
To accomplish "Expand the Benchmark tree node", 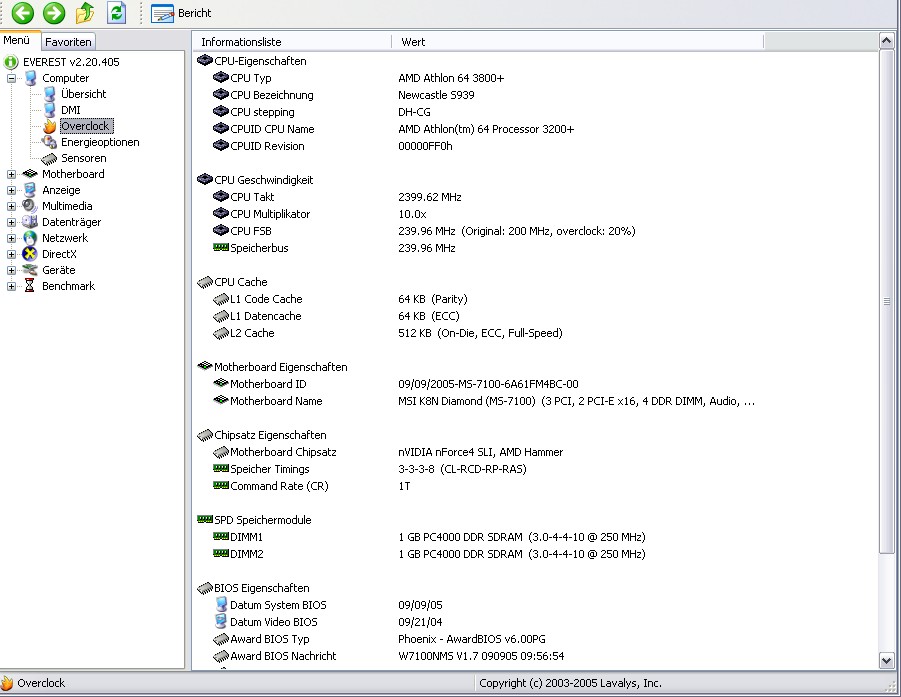I will 11,286.
